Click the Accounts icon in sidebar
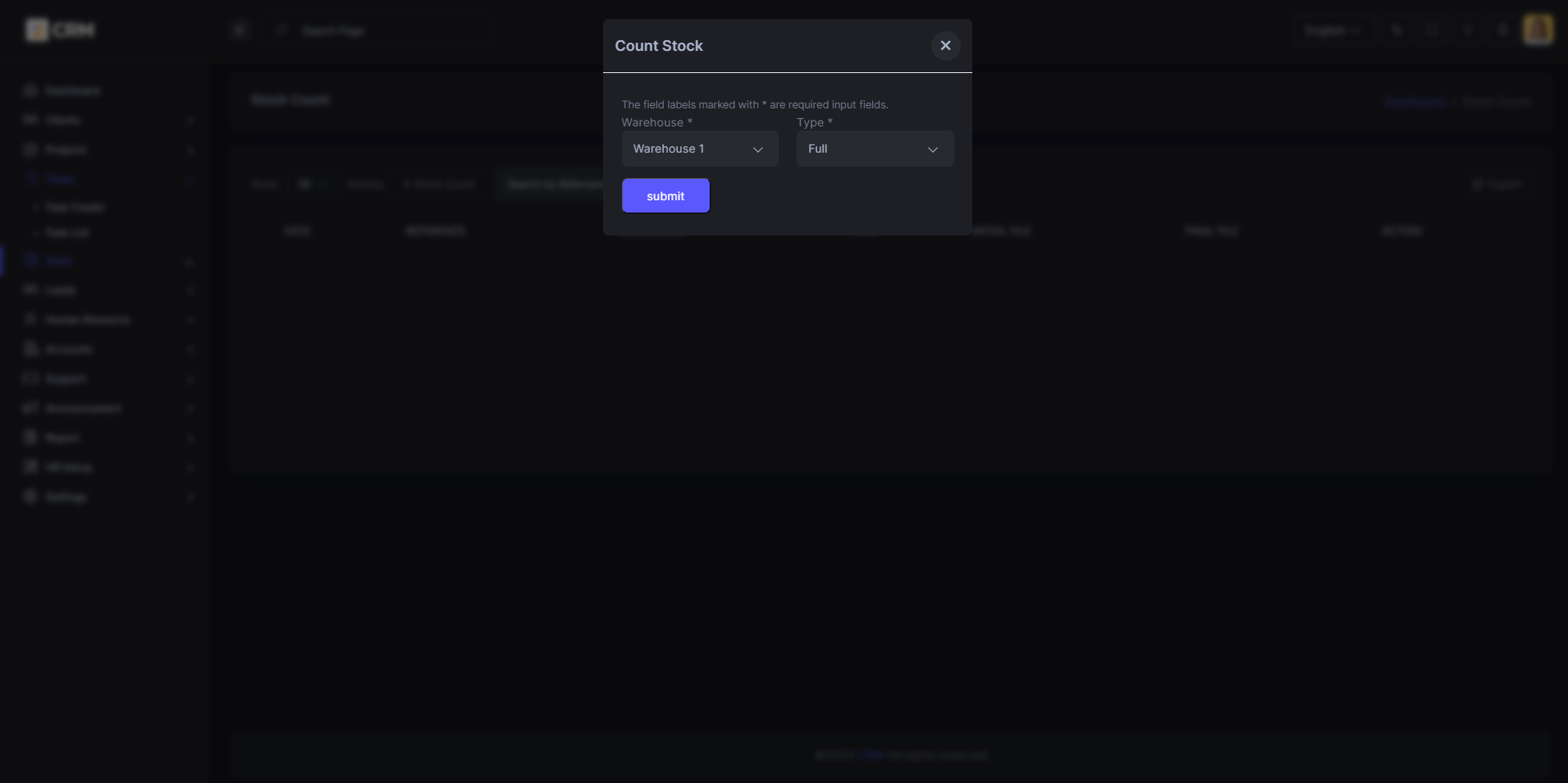1568x783 pixels. (x=31, y=349)
